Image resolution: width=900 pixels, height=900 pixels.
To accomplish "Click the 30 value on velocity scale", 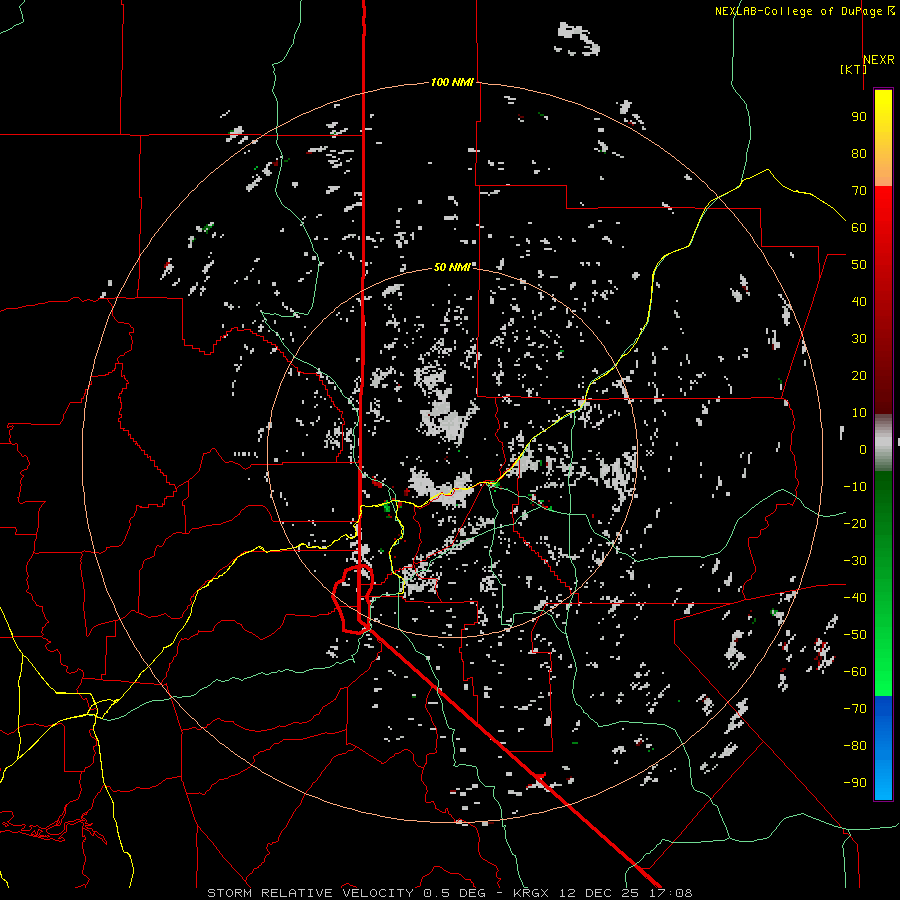I will 859,339.
